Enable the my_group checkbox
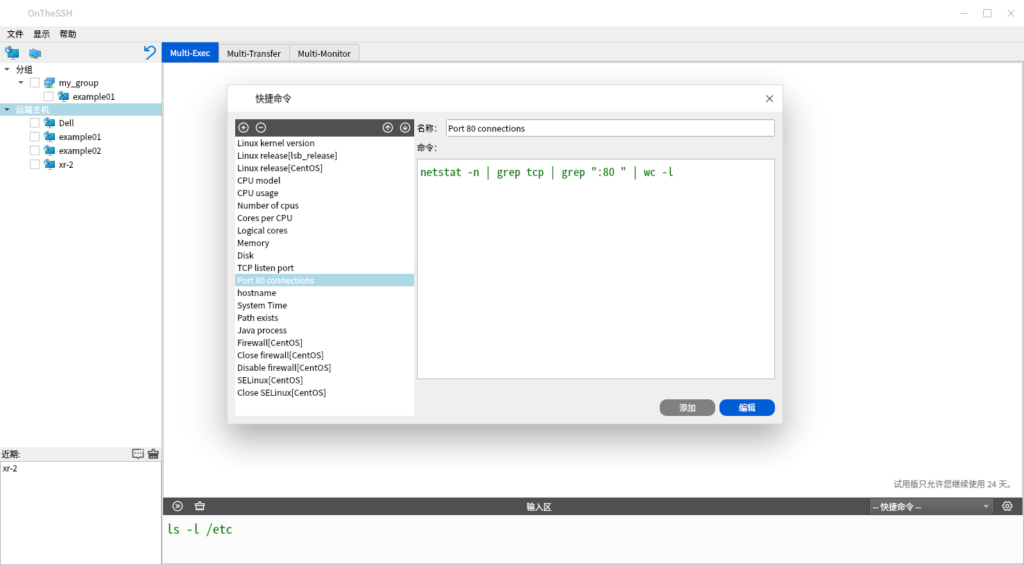This screenshot has width=1024, height=565. 35,83
